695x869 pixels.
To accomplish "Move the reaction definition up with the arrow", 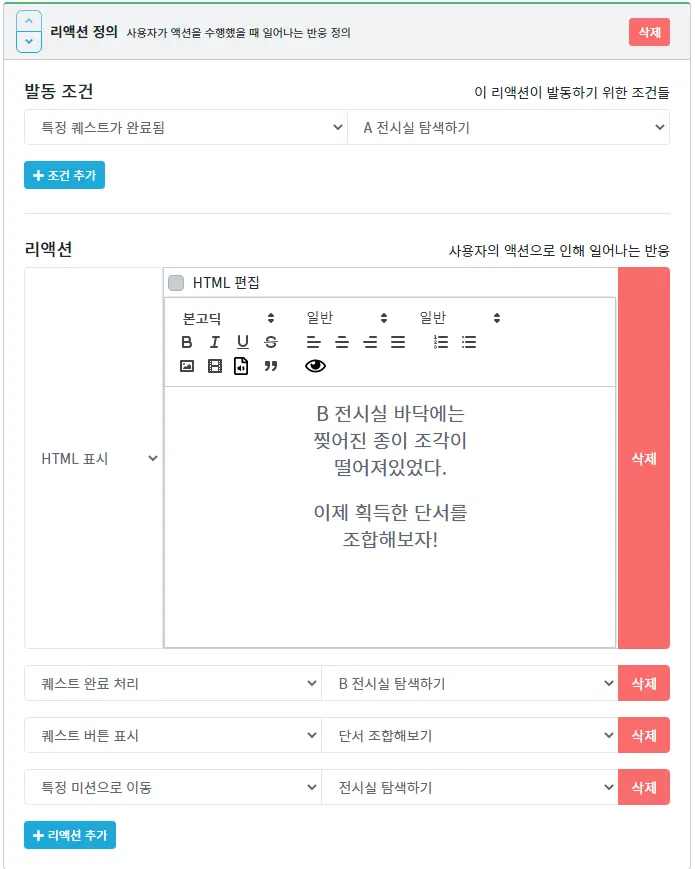I will tap(30, 21).
